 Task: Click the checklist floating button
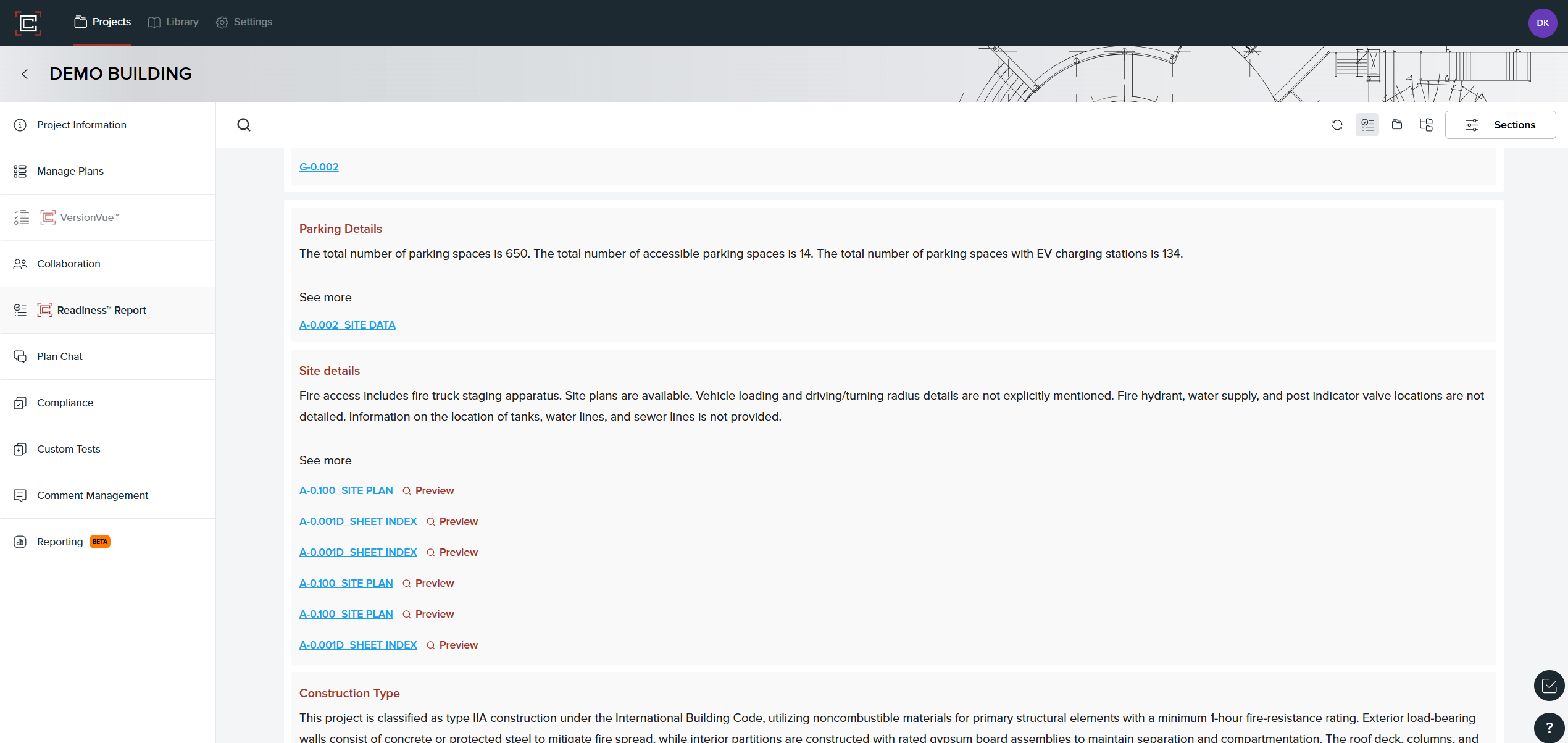click(x=1549, y=686)
